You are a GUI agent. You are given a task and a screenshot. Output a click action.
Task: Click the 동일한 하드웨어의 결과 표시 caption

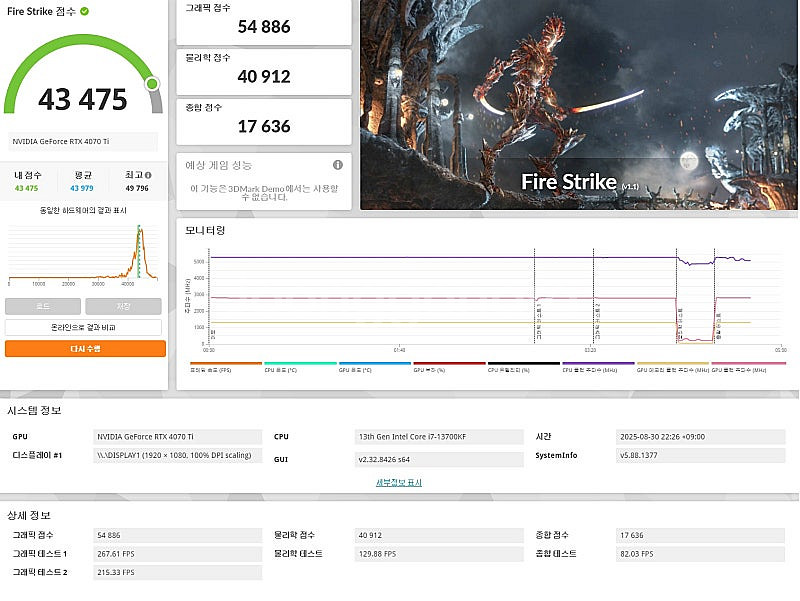pos(83,210)
